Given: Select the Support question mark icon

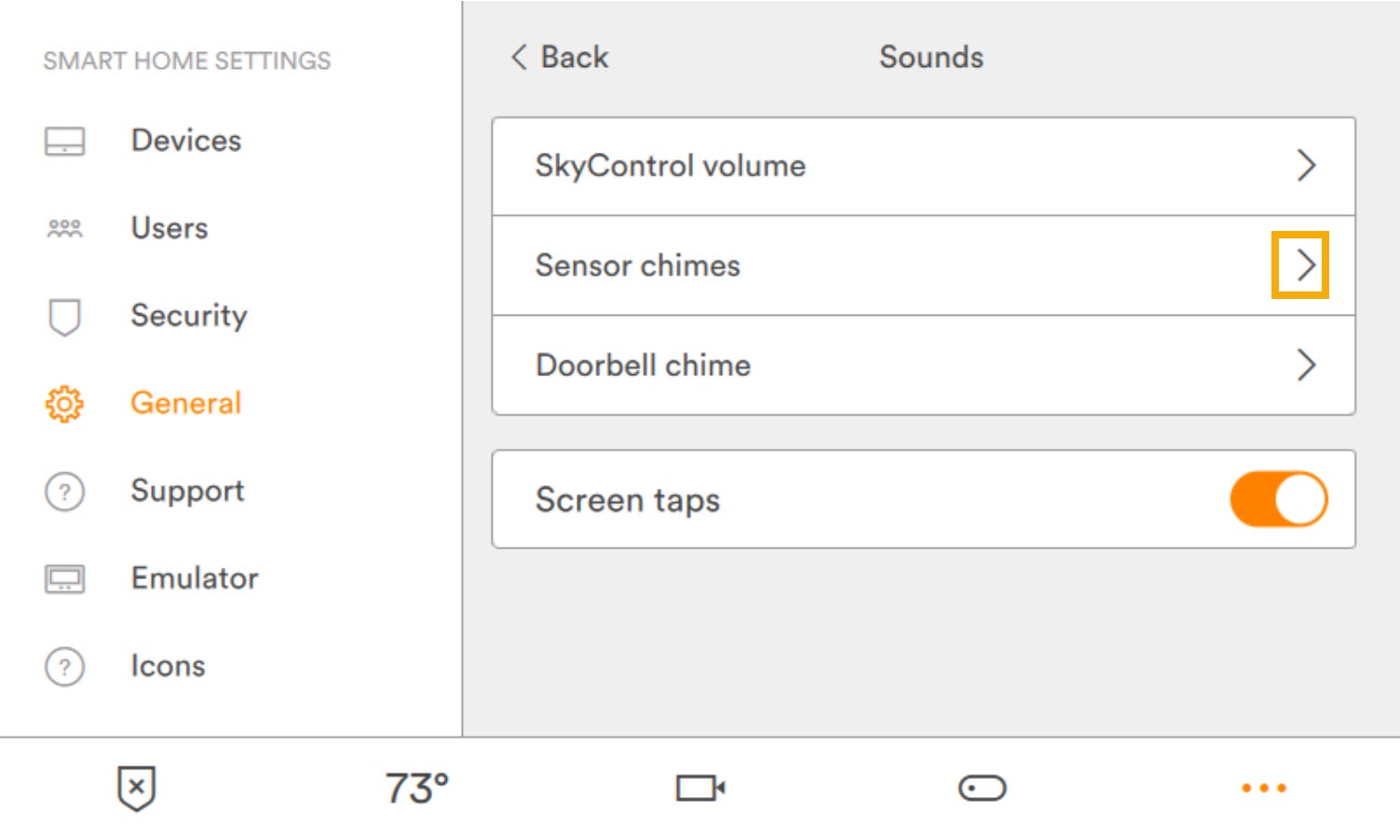Looking at the screenshot, I should tap(63, 492).
